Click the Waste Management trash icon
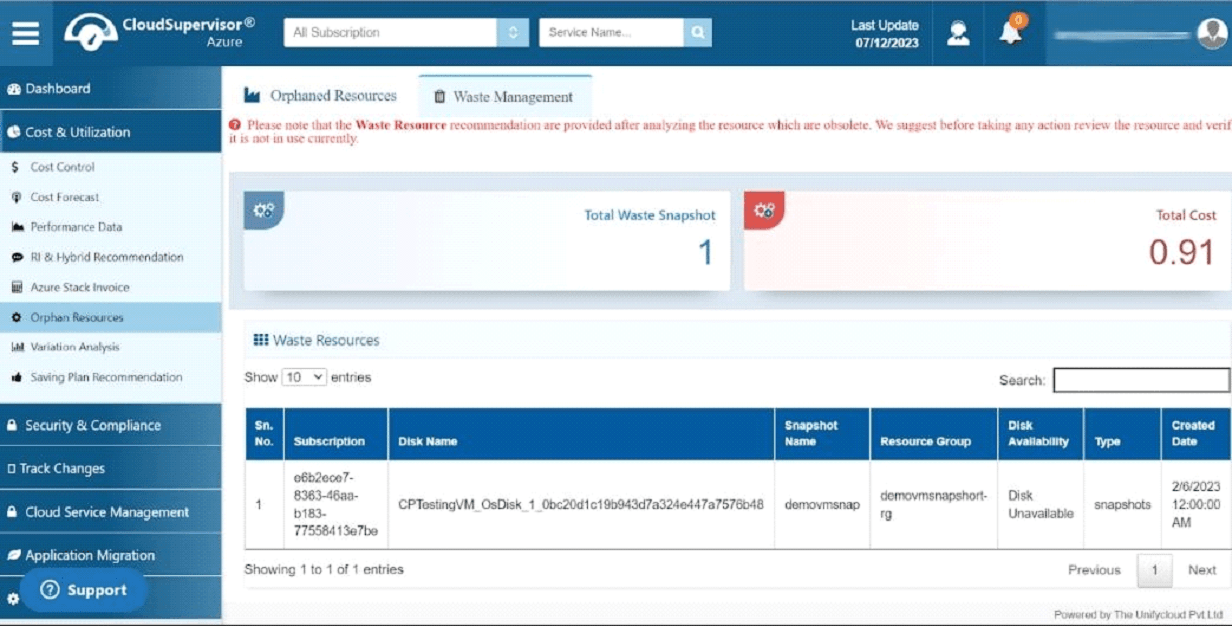The image size is (1232, 626). coord(439,97)
